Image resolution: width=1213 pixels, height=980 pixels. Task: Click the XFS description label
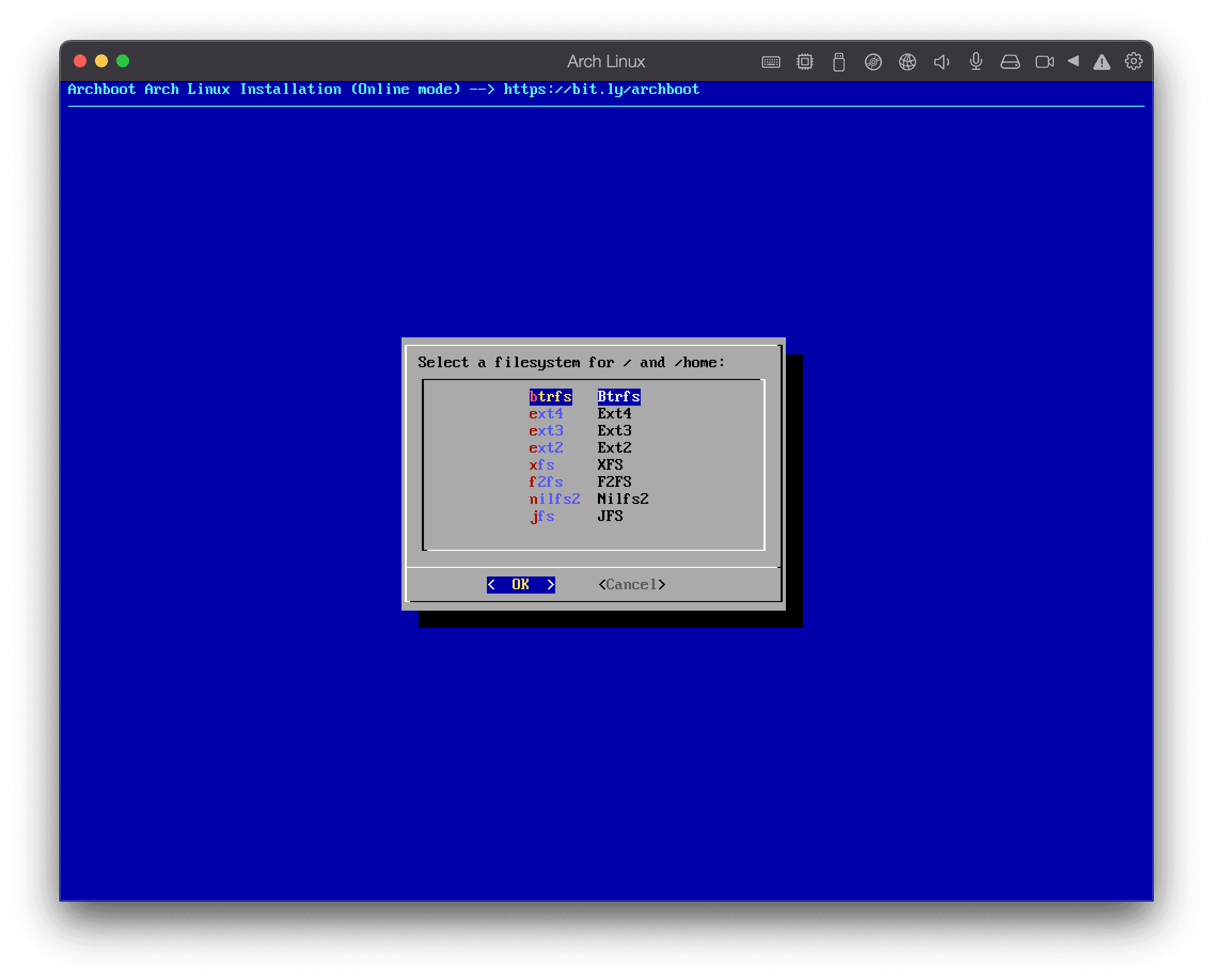pos(610,465)
